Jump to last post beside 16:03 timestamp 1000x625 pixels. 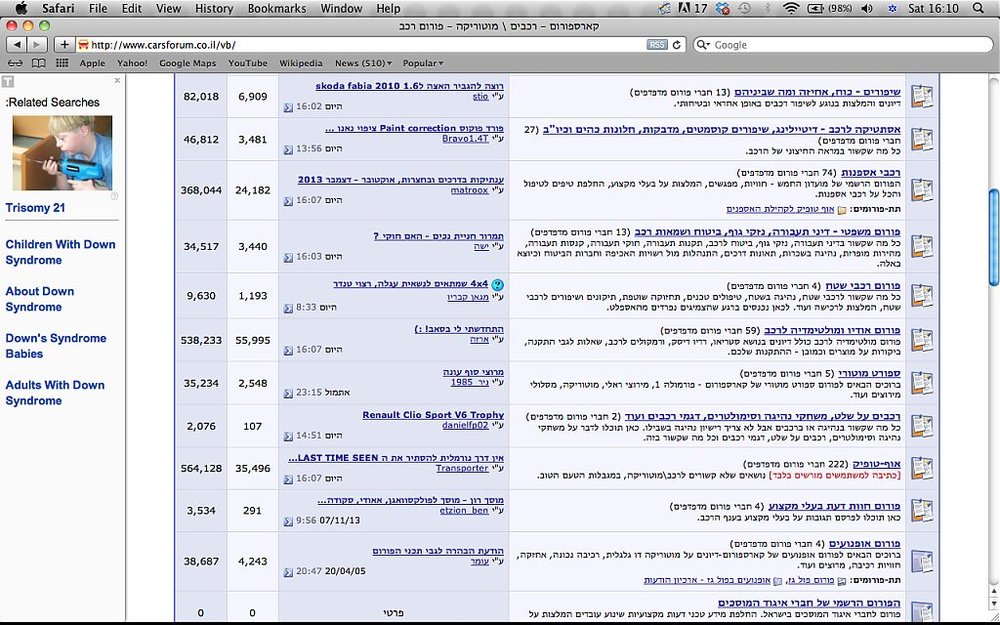pos(288,257)
